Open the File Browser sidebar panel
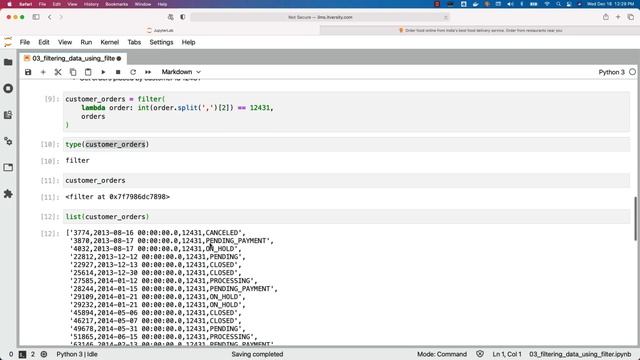The height and width of the screenshot is (360, 640). 8,62
